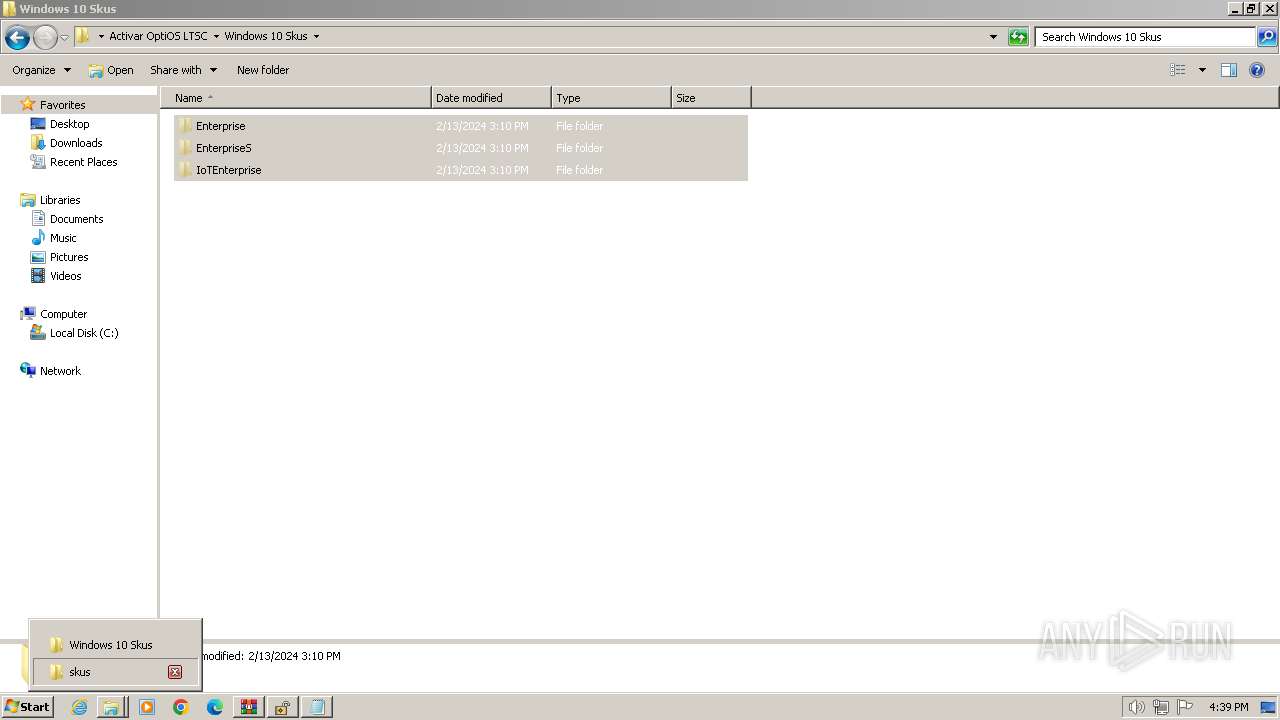Sort by the Name column header

click(296, 98)
